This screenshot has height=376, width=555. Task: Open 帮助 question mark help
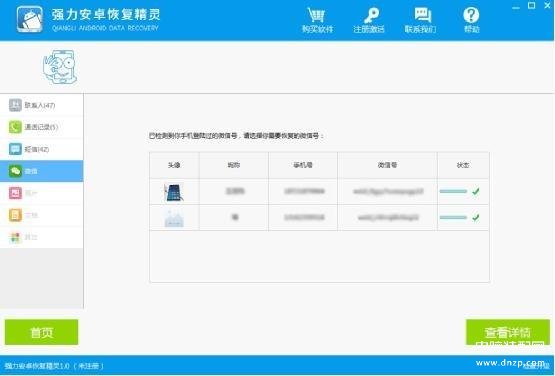[x=471, y=20]
